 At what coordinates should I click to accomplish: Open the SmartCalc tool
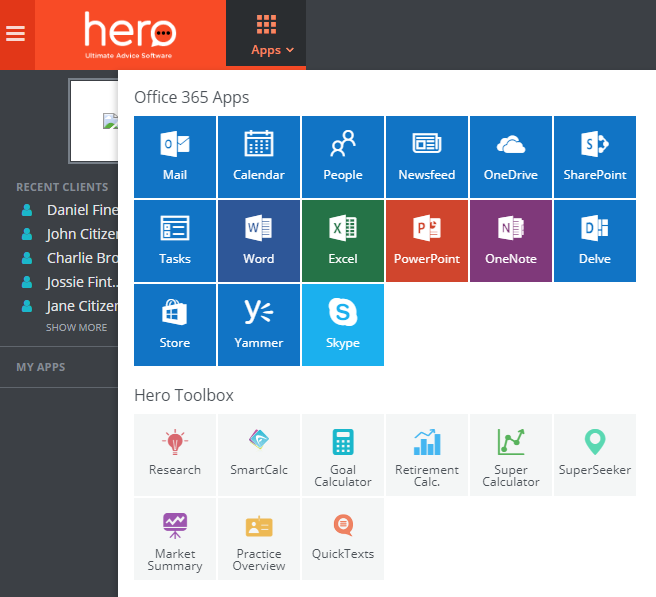pyautogui.click(x=259, y=455)
